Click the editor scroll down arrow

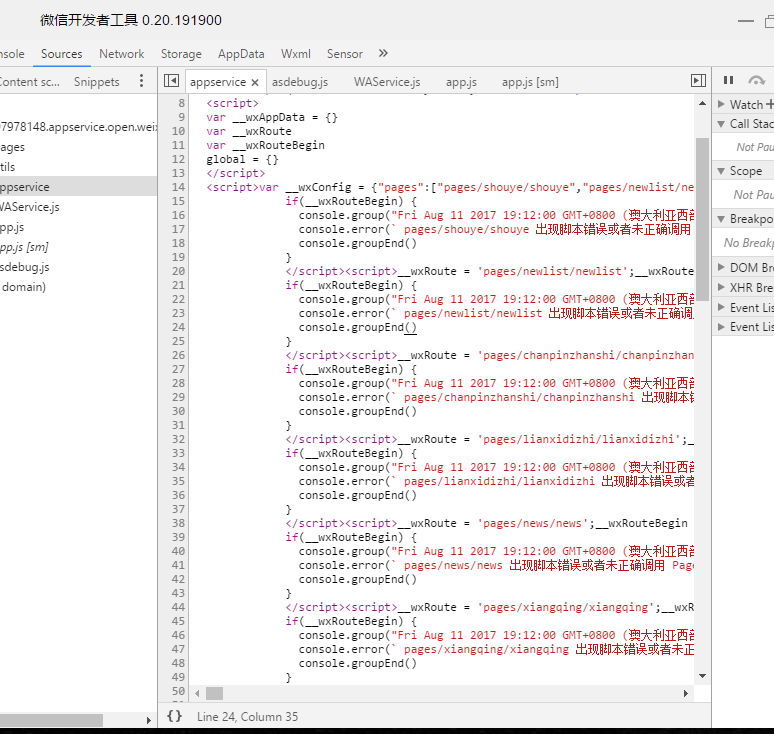coord(702,676)
